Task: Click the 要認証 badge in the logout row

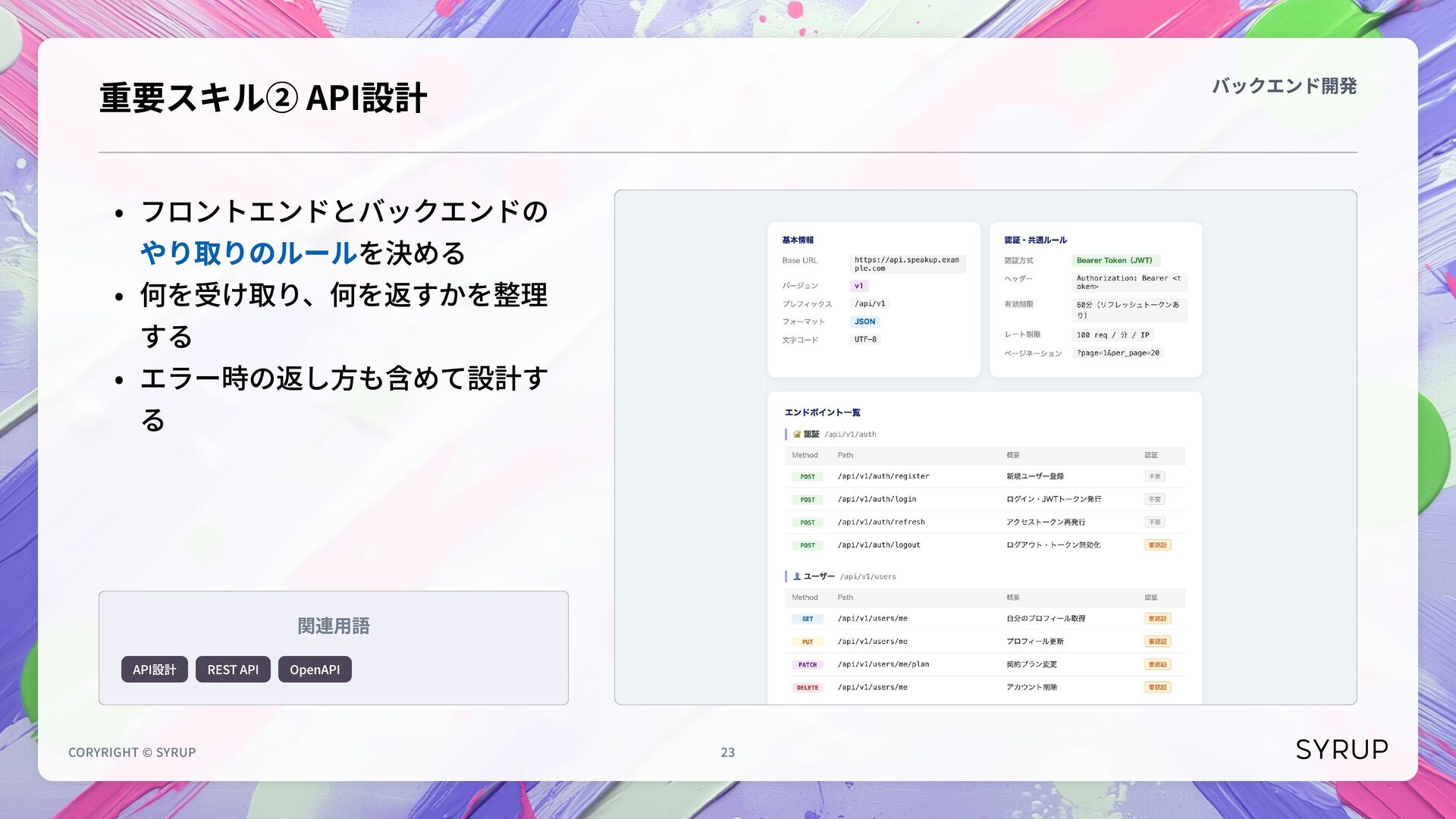Action: [x=1158, y=545]
